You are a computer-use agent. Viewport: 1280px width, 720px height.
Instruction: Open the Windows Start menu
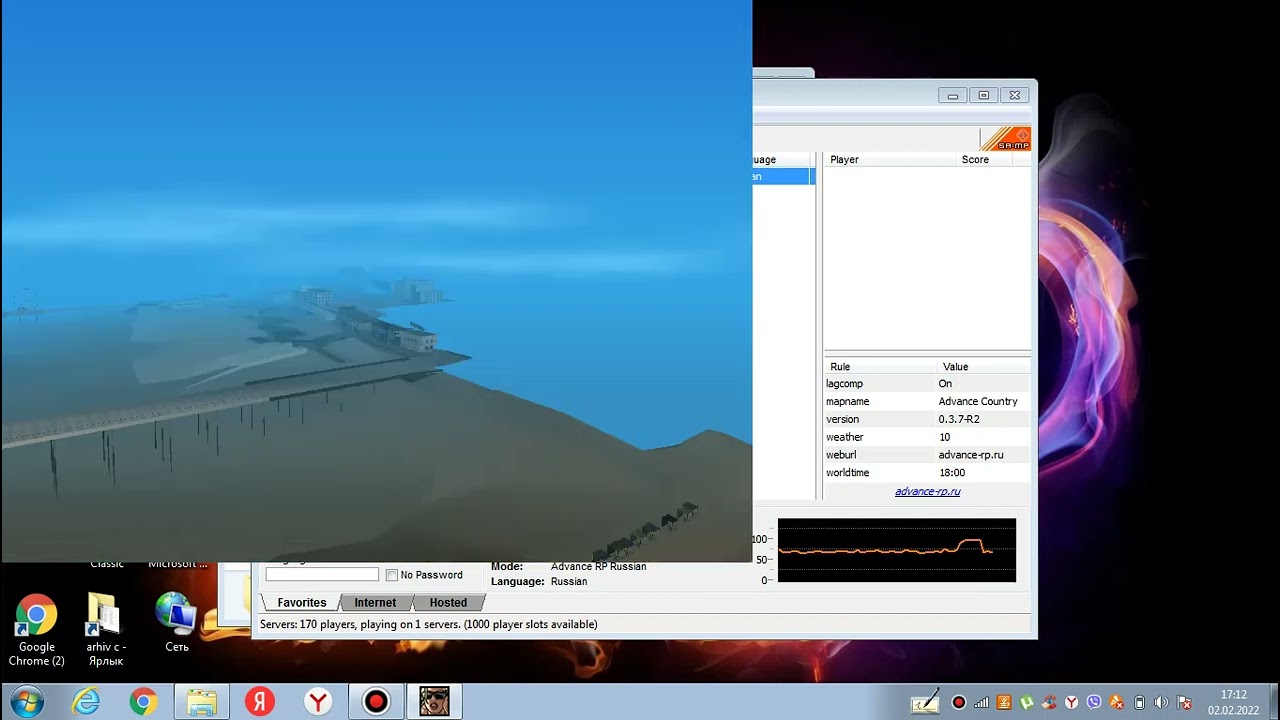27,701
